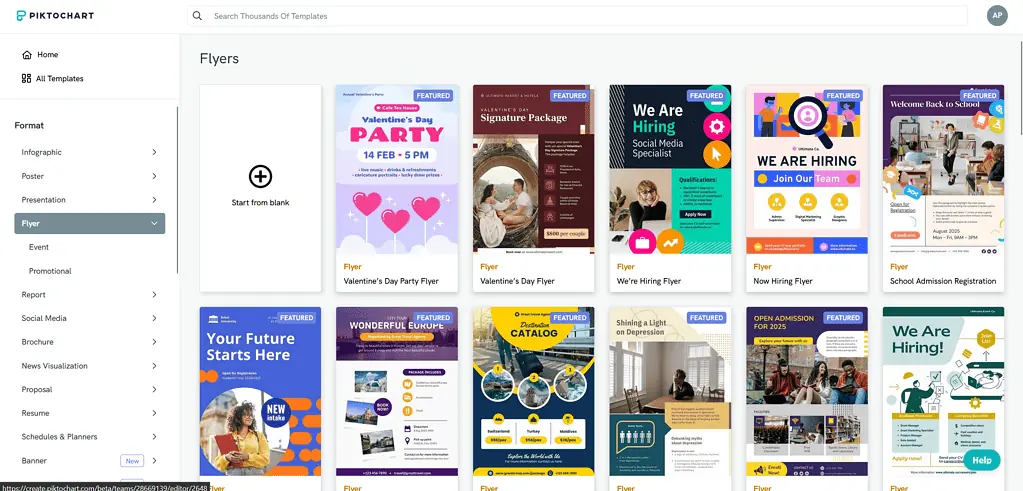
Task: Expand the Presentation category
Action: 154,200
